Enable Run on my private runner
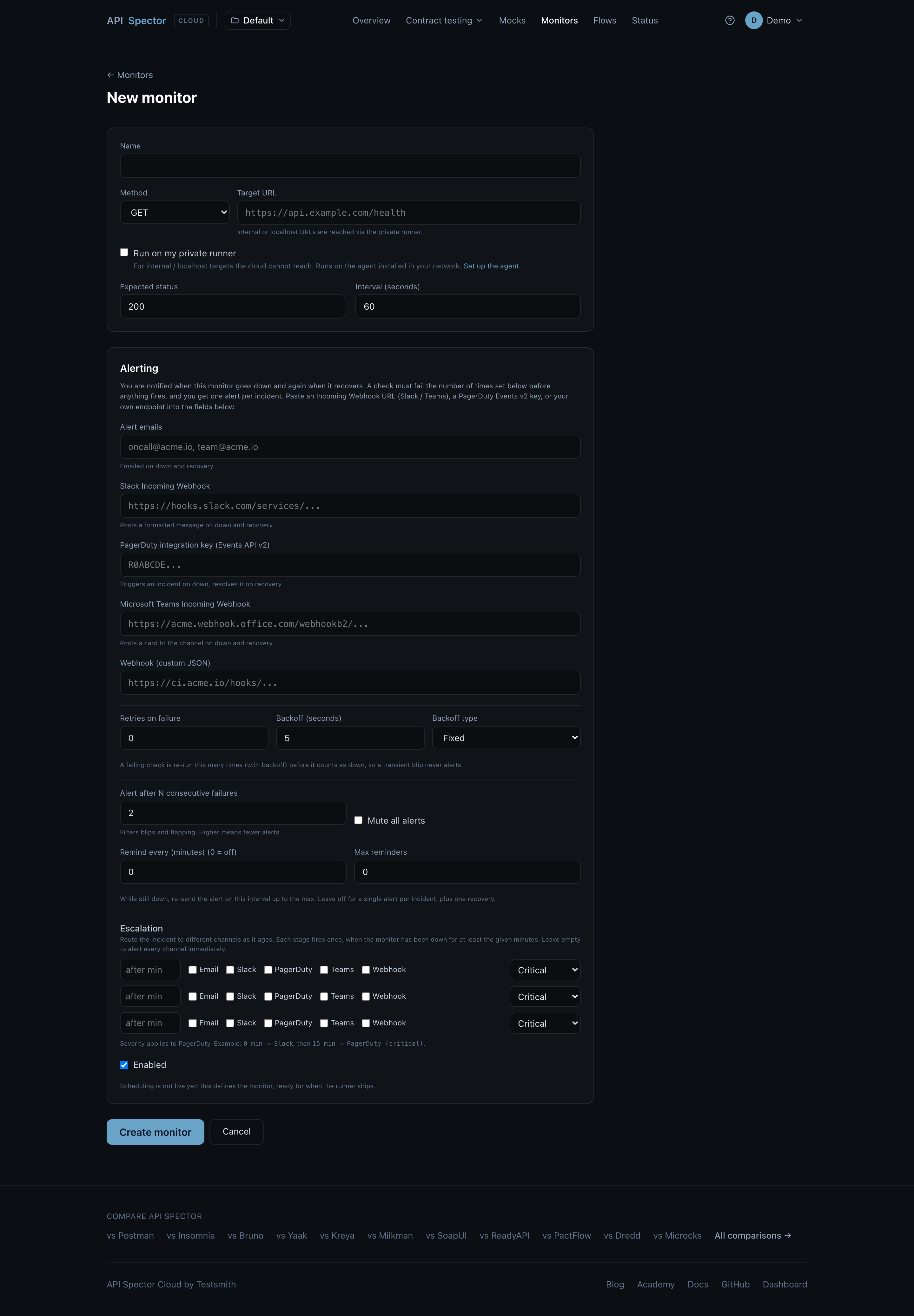 [124, 253]
